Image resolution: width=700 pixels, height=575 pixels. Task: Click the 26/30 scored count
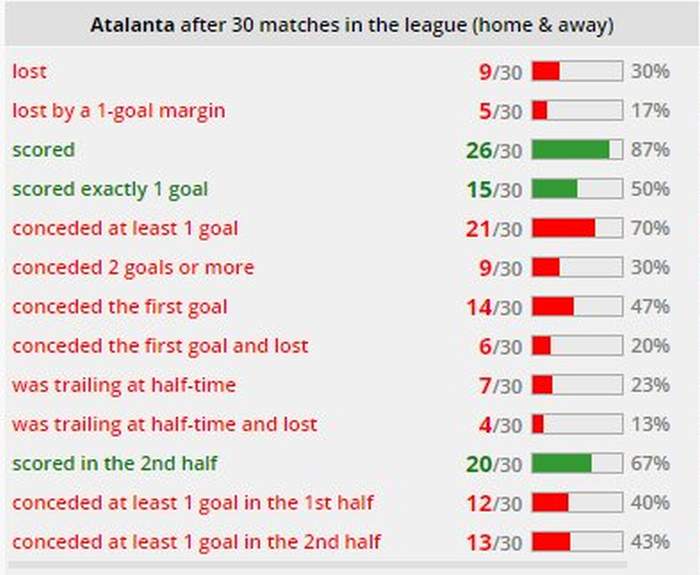(x=494, y=150)
